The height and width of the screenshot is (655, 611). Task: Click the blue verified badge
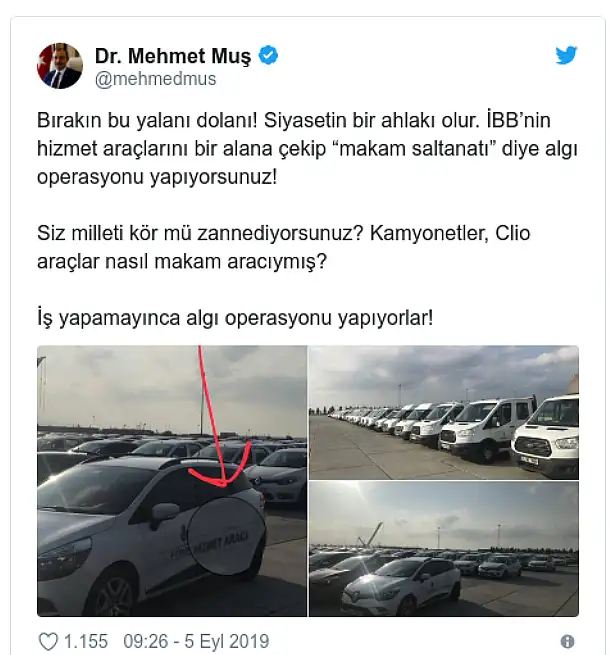[269, 55]
